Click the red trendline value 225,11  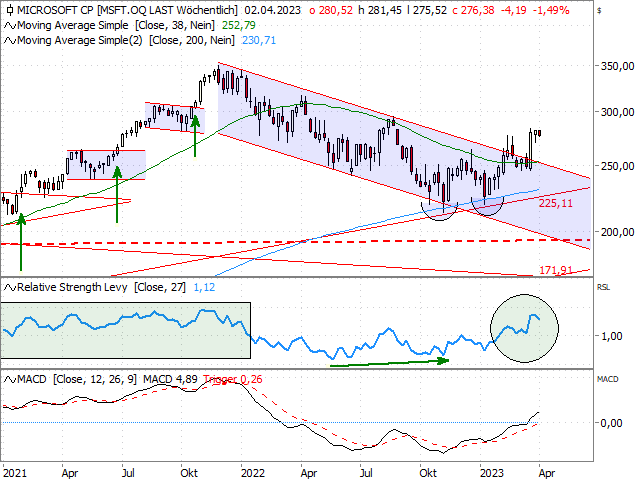[556, 203]
